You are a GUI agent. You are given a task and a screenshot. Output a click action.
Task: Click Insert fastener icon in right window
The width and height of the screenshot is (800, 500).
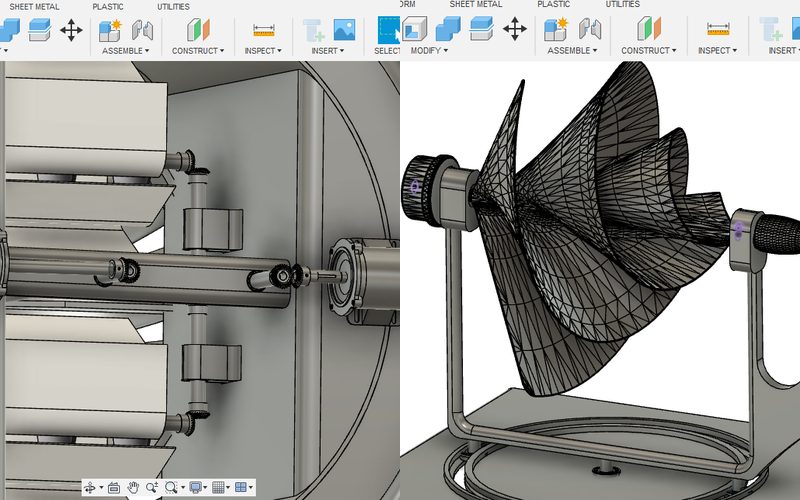(x=771, y=29)
